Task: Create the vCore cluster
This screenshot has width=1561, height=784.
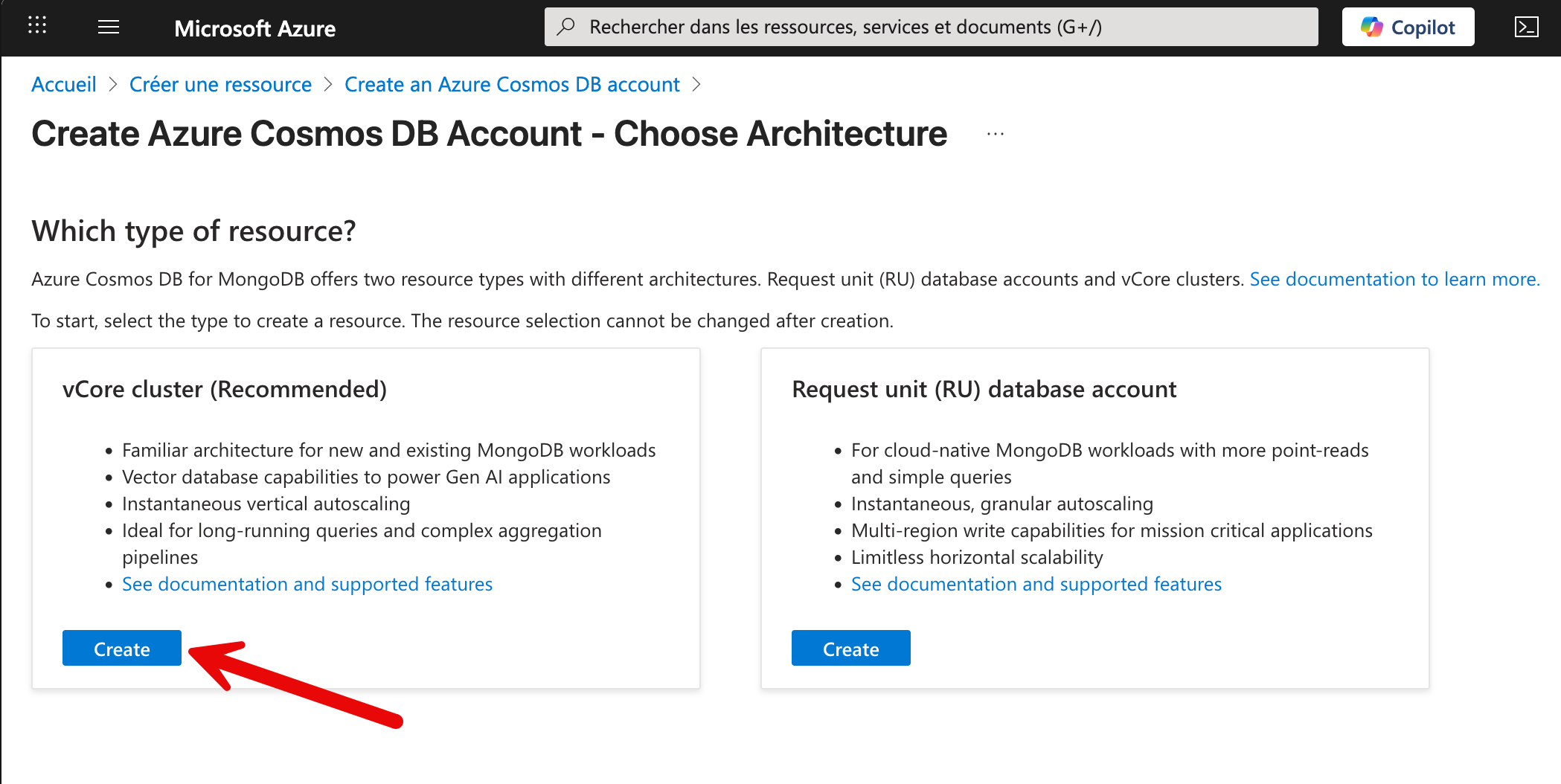Action: coord(121,648)
